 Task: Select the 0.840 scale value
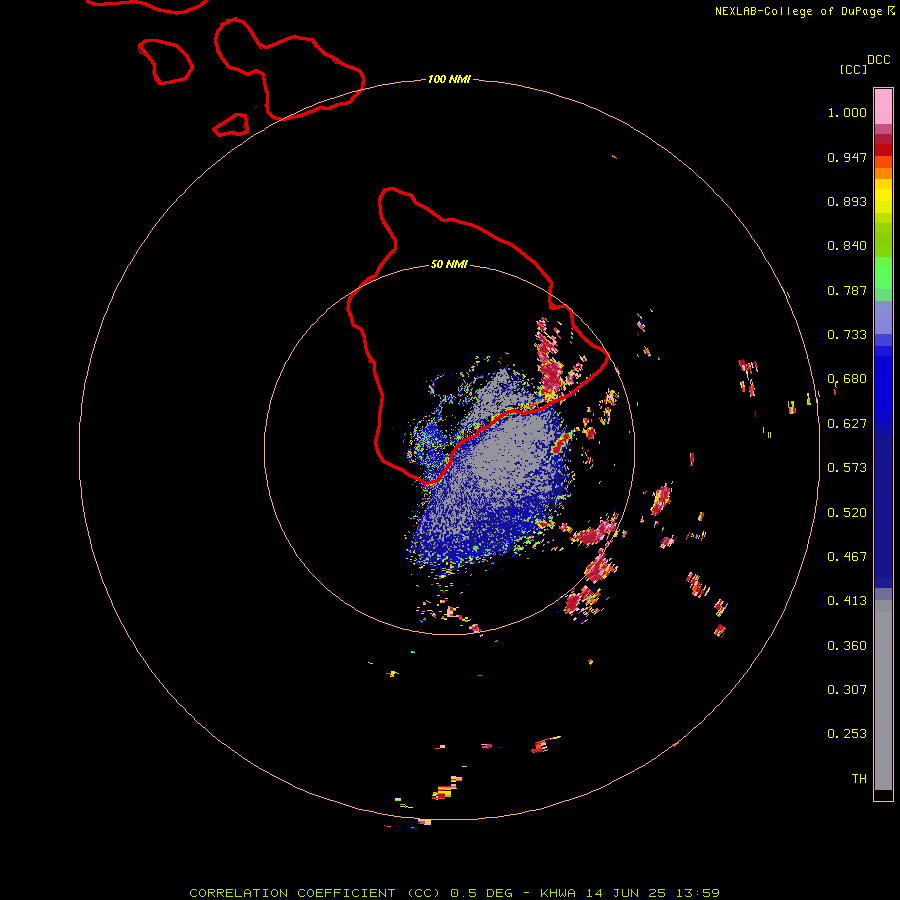point(847,246)
